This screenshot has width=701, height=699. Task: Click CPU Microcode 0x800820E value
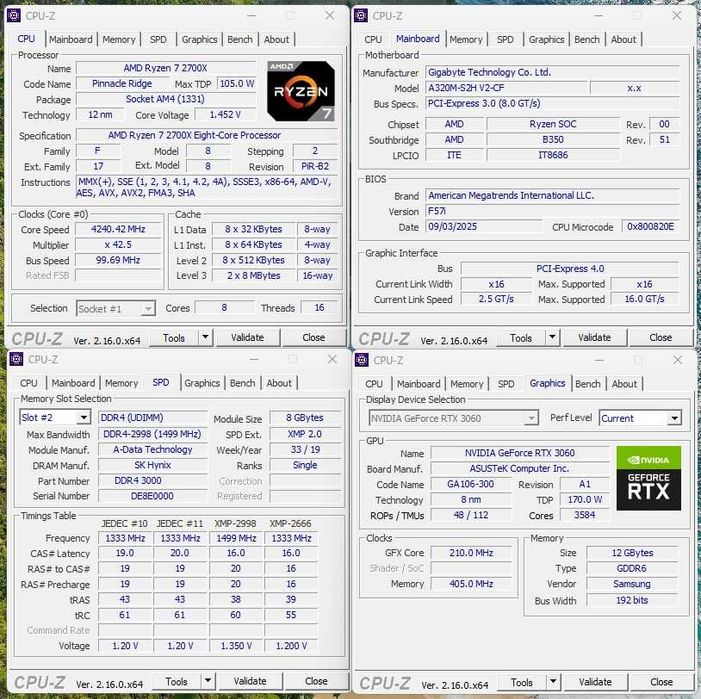[x=650, y=227]
